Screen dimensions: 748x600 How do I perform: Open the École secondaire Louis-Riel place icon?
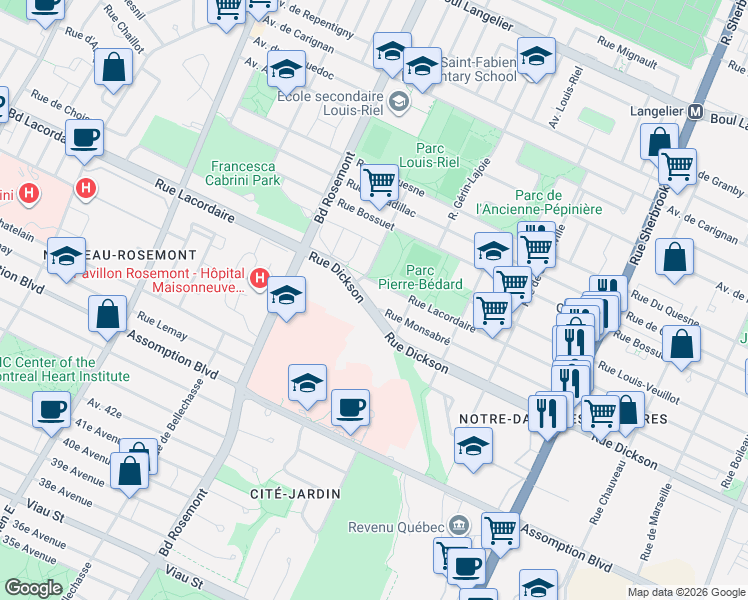398,102
